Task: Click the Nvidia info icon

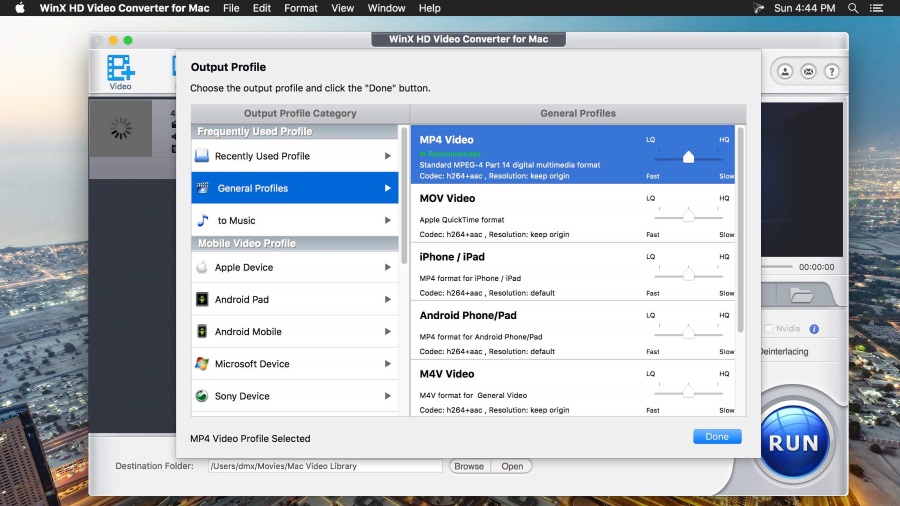Action: click(x=814, y=329)
